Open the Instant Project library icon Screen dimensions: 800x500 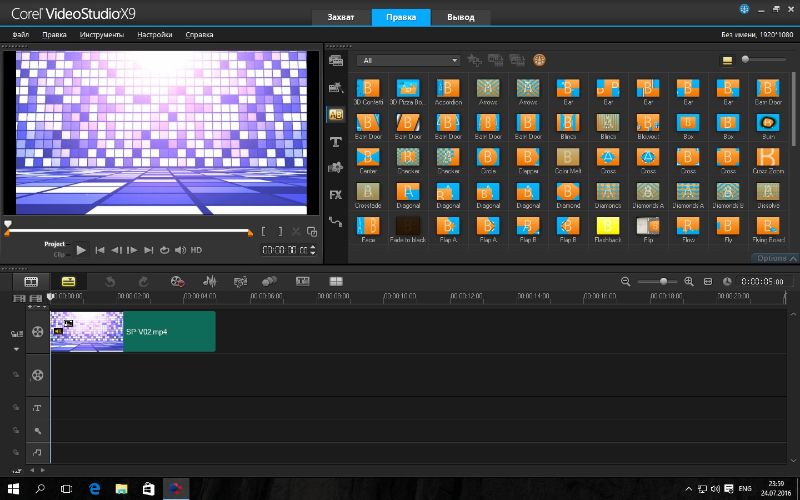[x=336, y=88]
